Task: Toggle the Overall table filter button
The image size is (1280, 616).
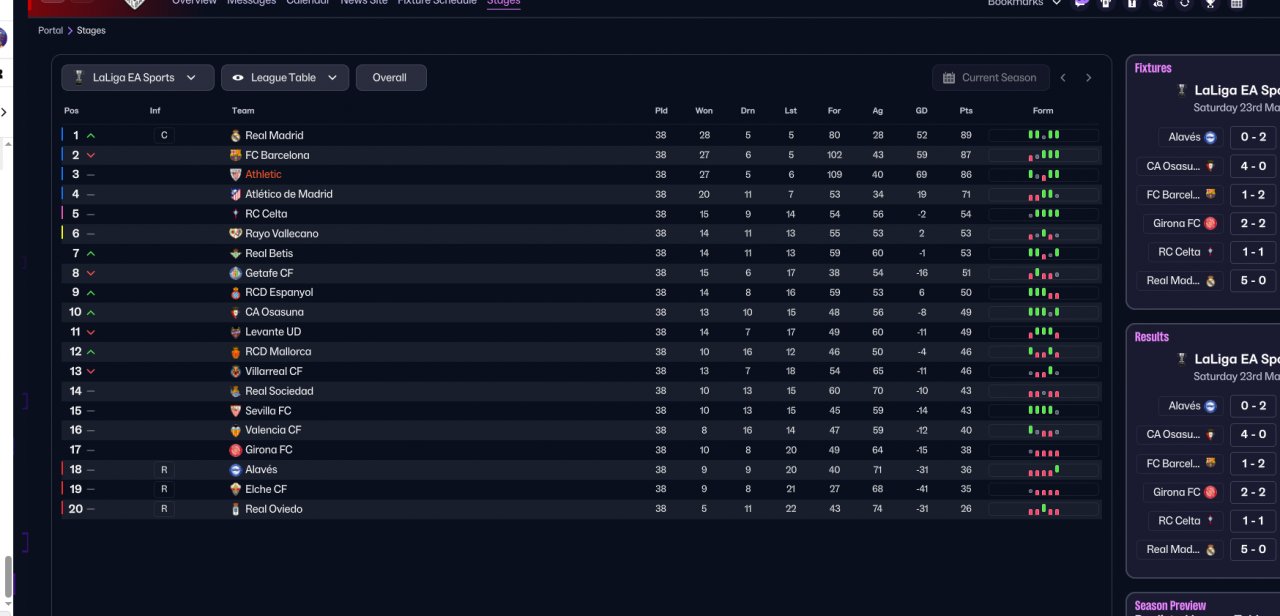Action: pos(390,78)
